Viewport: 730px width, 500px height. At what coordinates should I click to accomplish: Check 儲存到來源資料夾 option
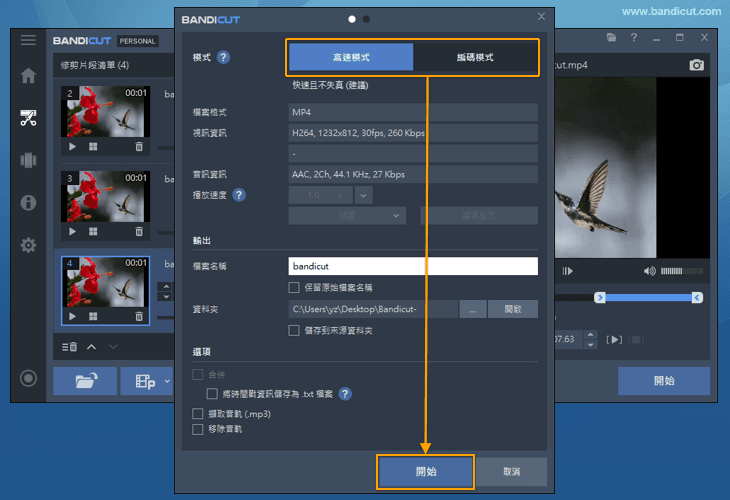point(294,330)
